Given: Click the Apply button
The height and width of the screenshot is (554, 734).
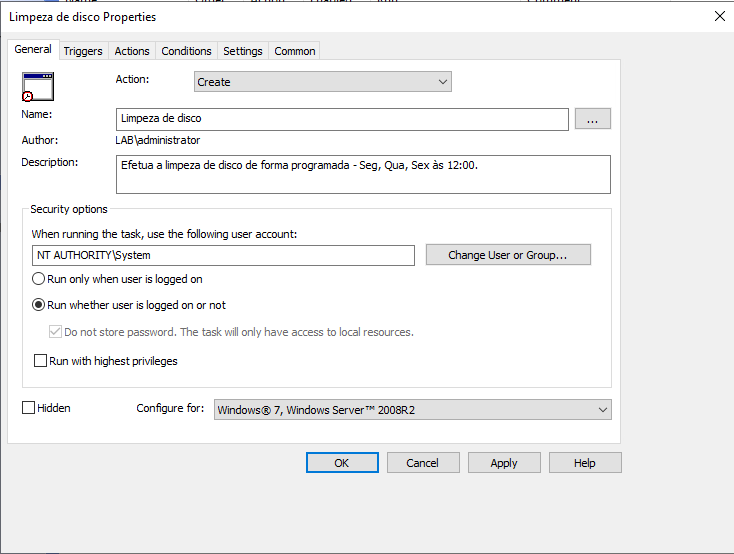Looking at the screenshot, I should pyautogui.click(x=504, y=463).
